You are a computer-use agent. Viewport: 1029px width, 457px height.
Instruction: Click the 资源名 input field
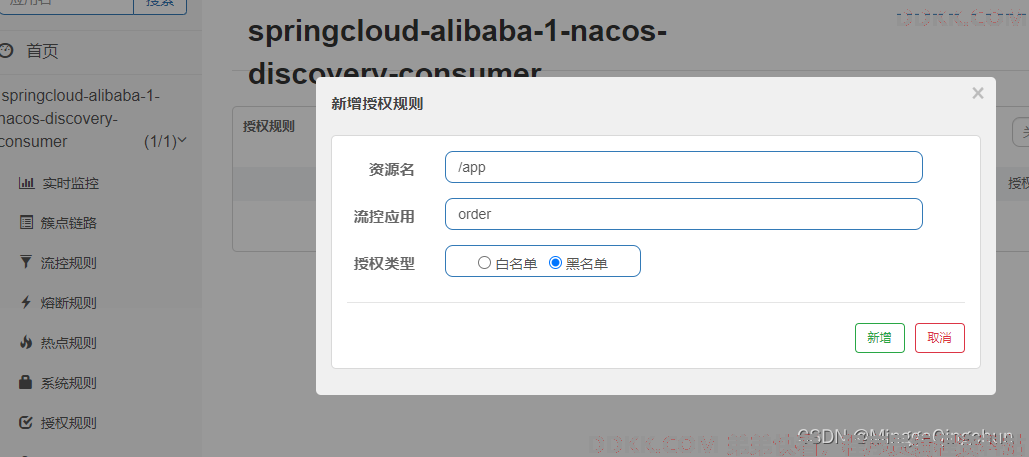(x=684, y=167)
